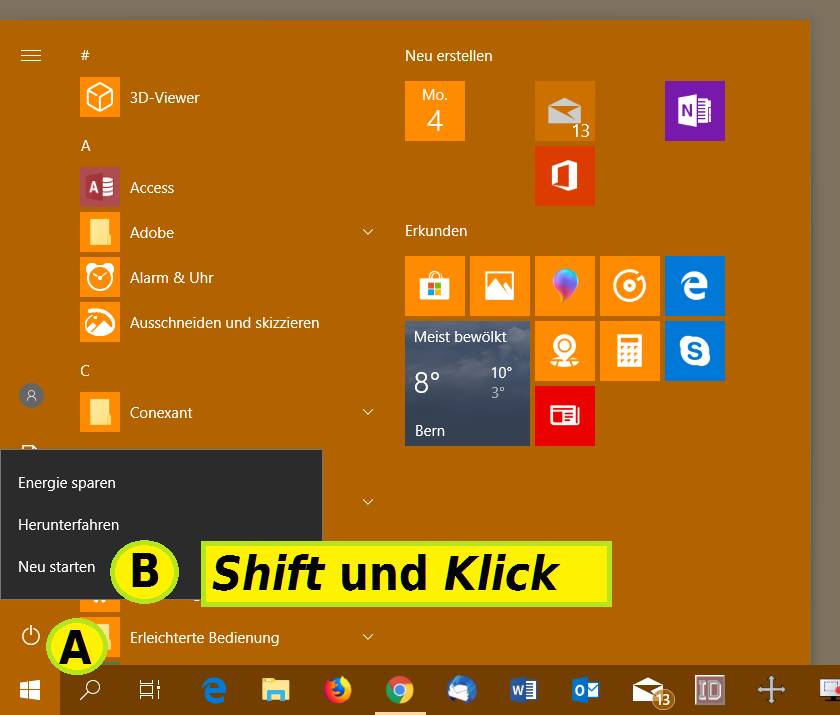Open the Nachrichten (news) tile

565,415
